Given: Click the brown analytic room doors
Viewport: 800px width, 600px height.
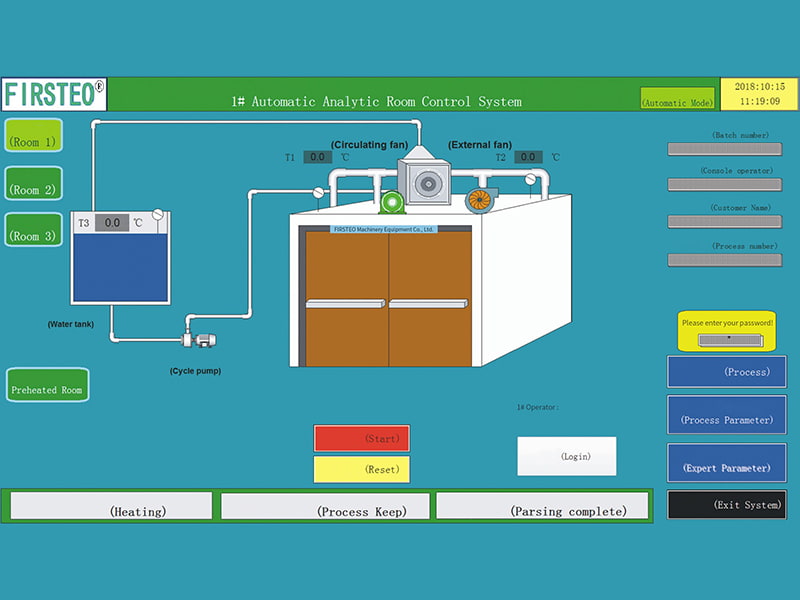Looking at the screenshot, I should click(x=388, y=300).
